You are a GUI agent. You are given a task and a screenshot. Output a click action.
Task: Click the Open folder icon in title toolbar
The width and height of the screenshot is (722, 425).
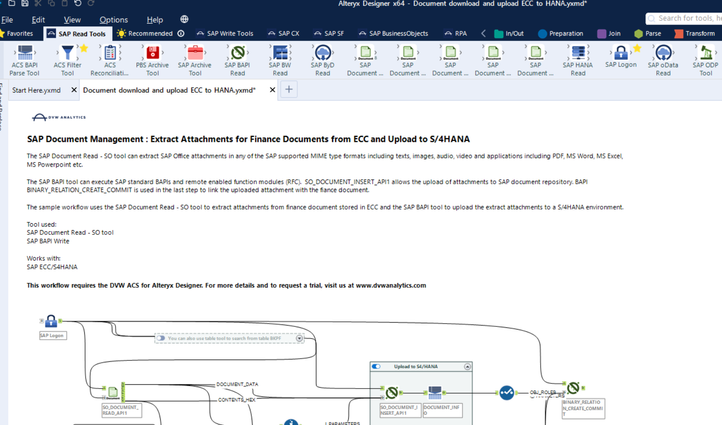[11, 3]
